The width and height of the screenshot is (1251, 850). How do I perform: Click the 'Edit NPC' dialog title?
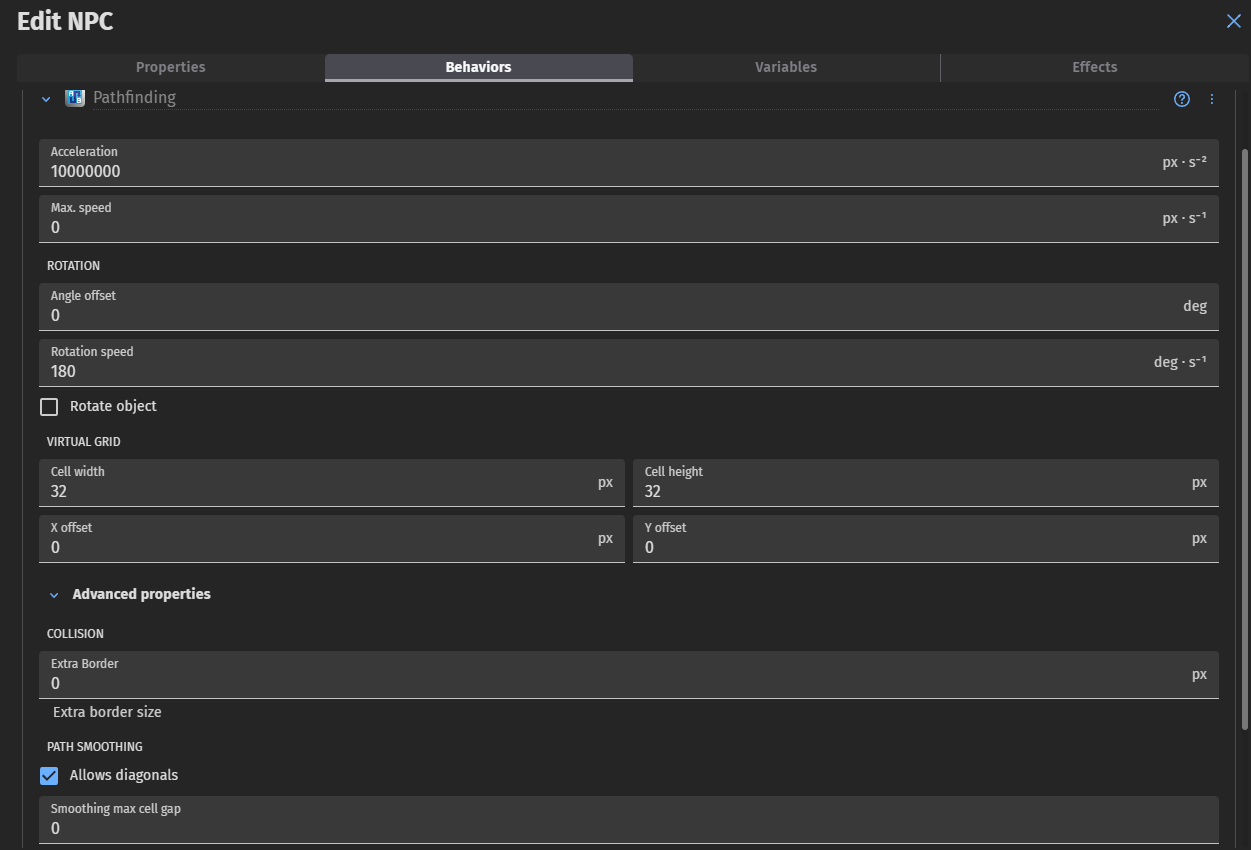[x=65, y=22]
